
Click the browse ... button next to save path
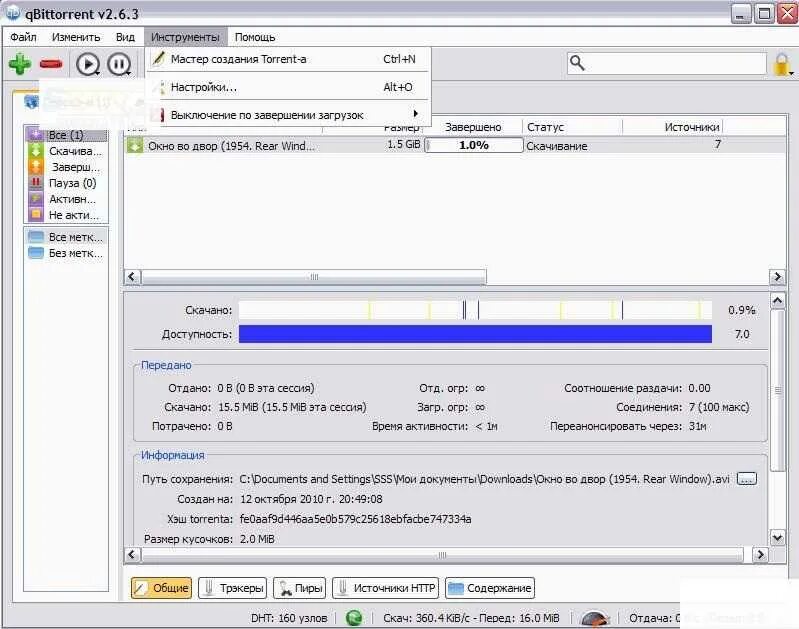pyautogui.click(x=747, y=479)
